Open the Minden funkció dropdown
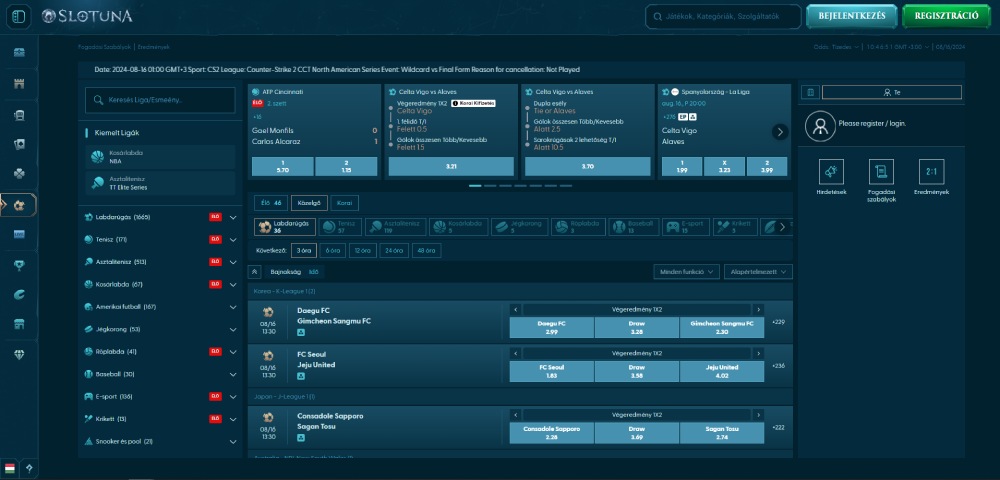This screenshot has width=1000, height=480. click(x=685, y=271)
